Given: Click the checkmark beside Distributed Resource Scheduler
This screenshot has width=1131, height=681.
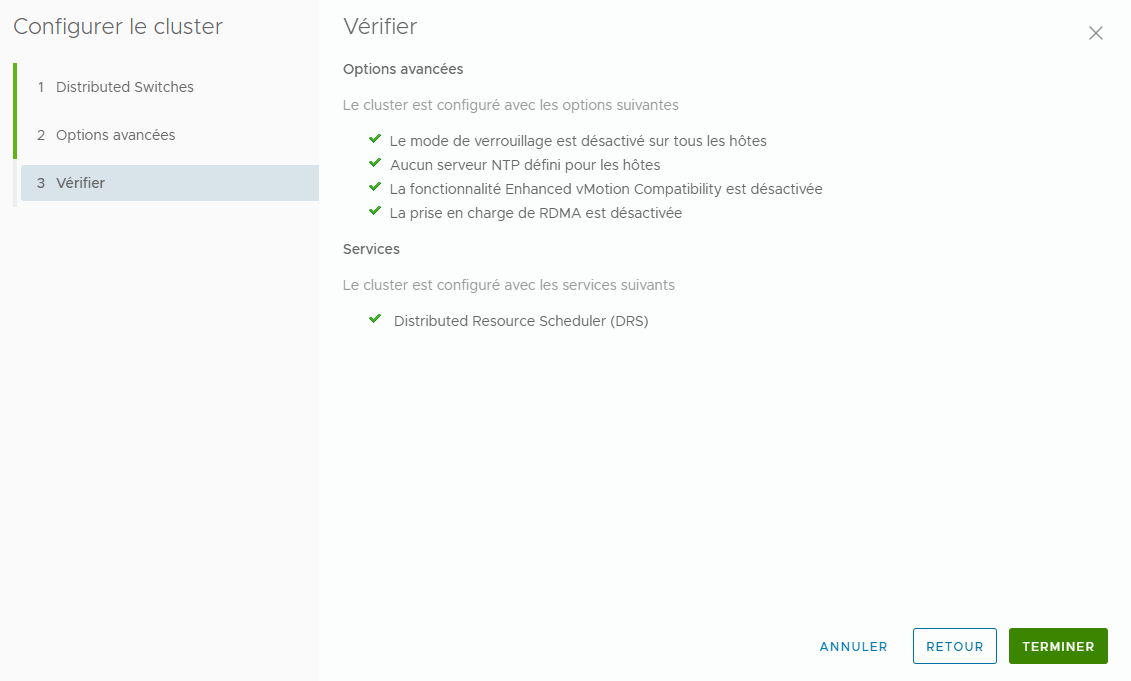Looking at the screenshot, I should coord(375,320).
